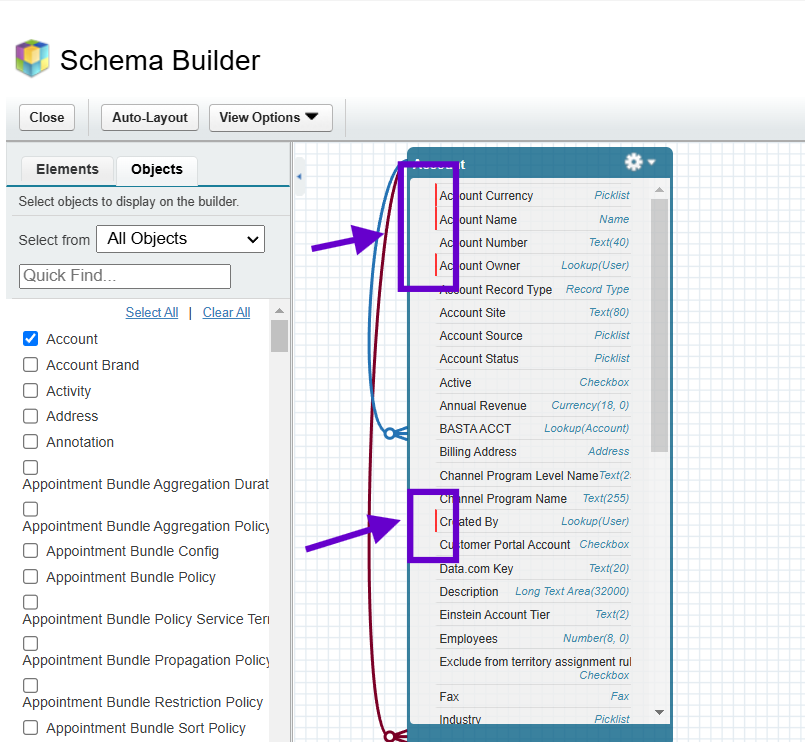Viewport: 805px width, 742px height.
Task: Check Appointment Bundle Aggregation Durat checkbox
Action: 30,467
